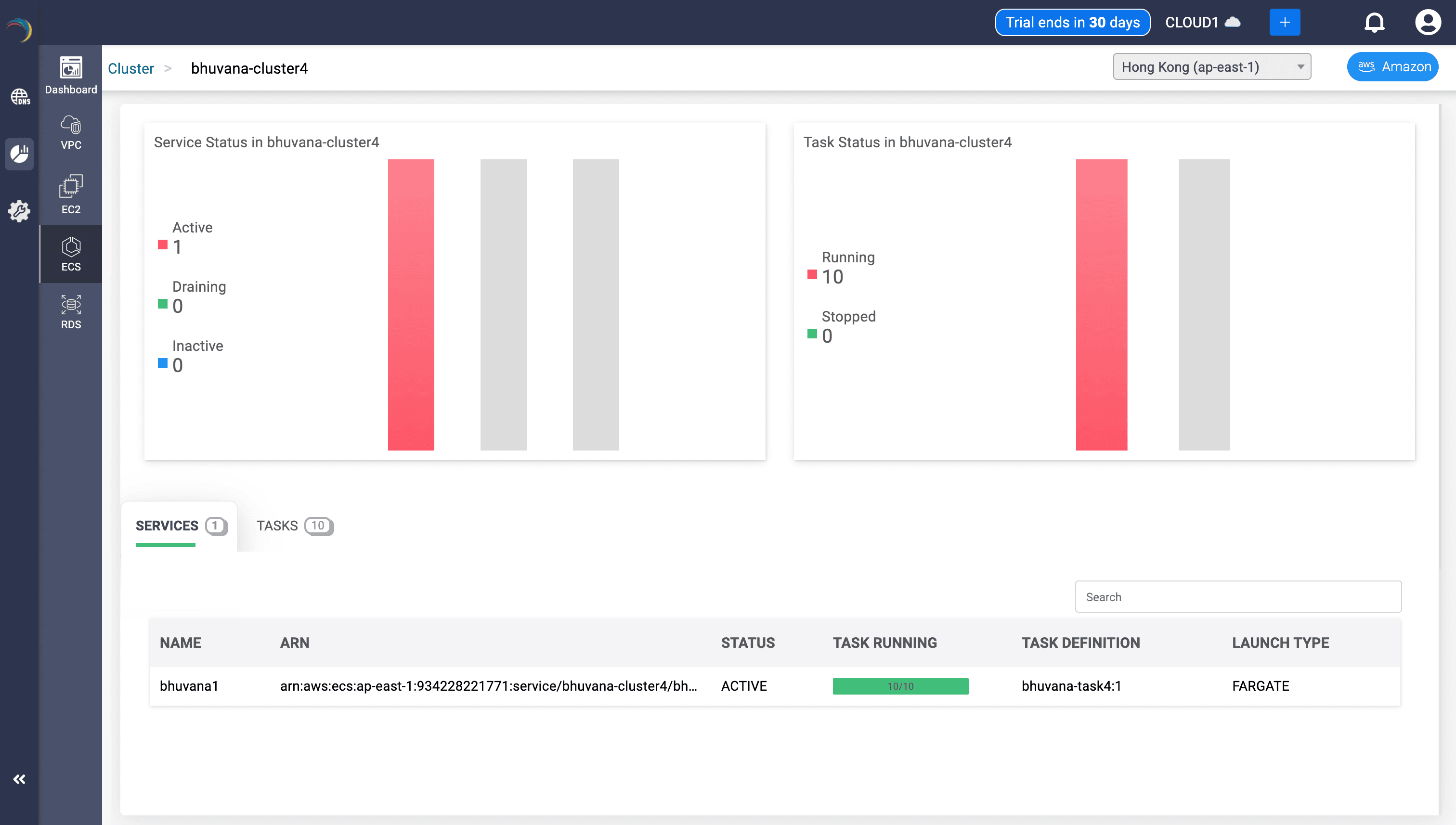This screenshot has height=825, width=1456.
Task: Switch CLOUD1 cloud account selector
Action: (1202, 23)
